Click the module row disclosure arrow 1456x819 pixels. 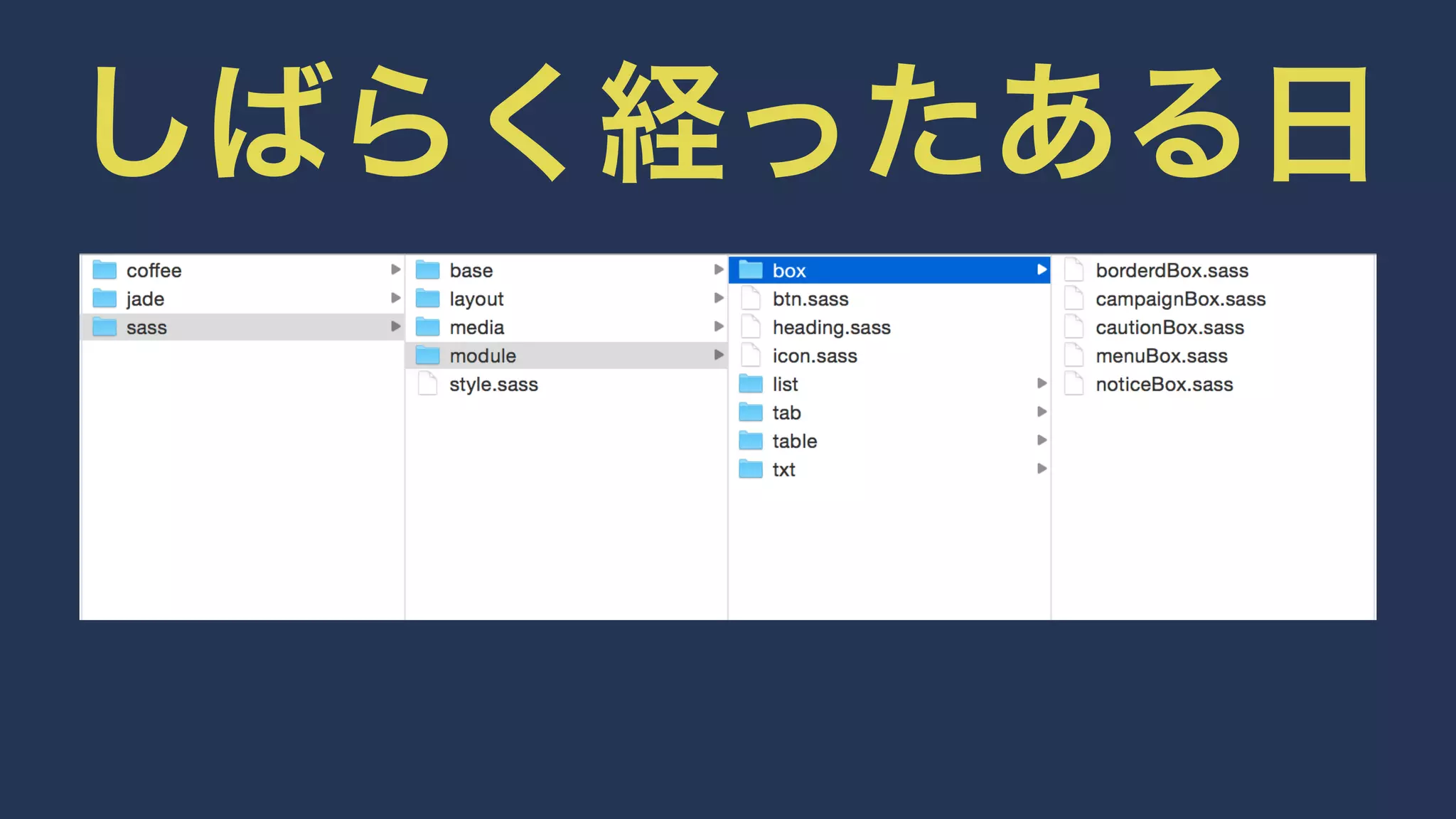(x=719, y=355)
